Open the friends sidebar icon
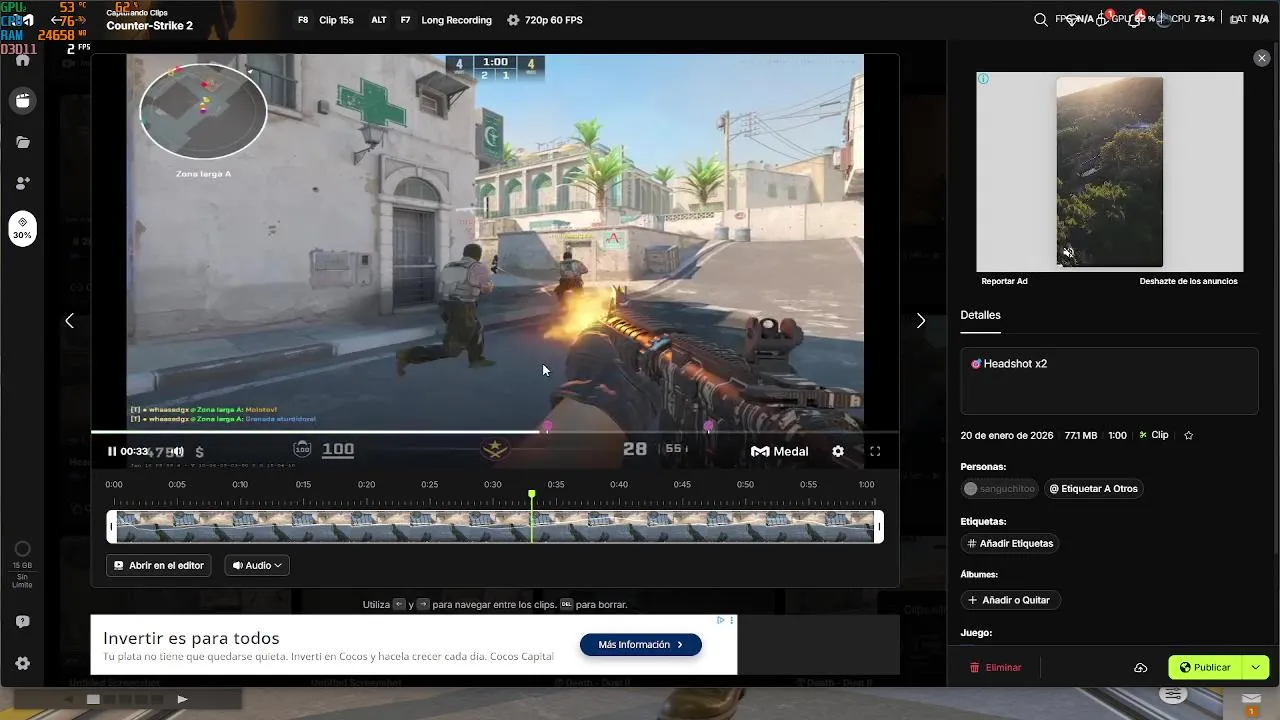 (x=22, y=184)
